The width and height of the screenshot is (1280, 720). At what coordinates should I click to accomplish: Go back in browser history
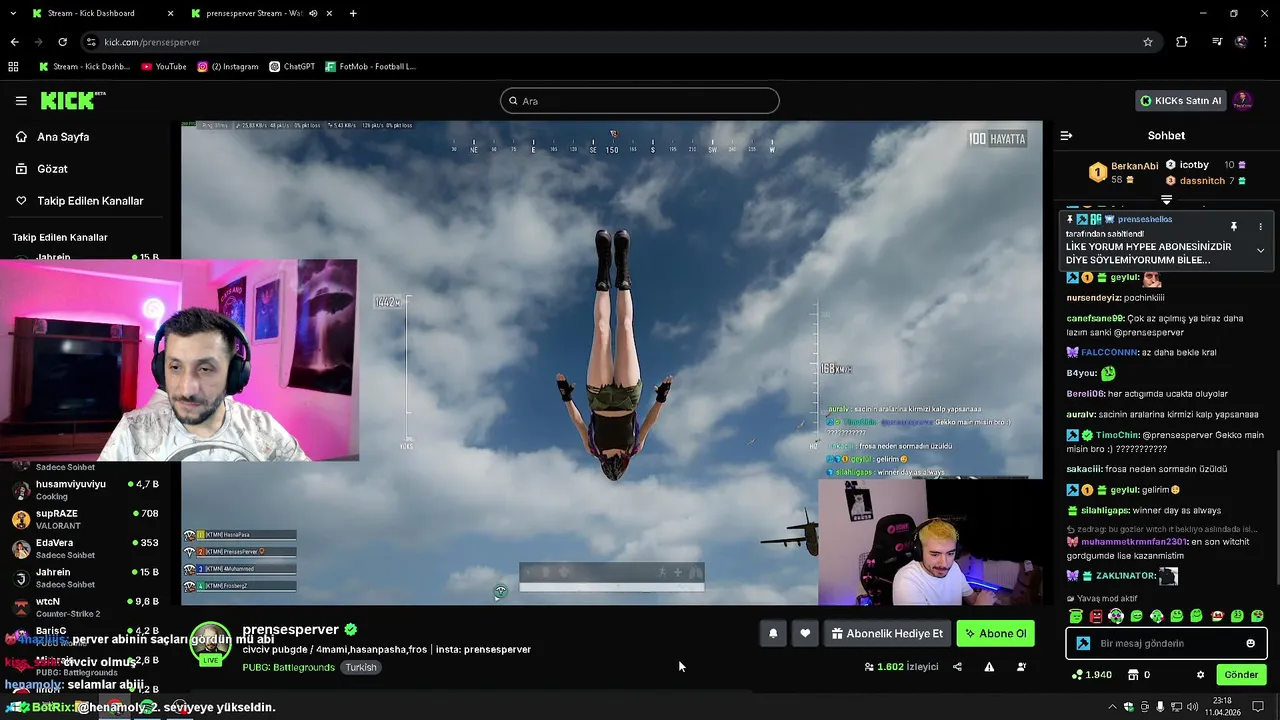point(14,42)
